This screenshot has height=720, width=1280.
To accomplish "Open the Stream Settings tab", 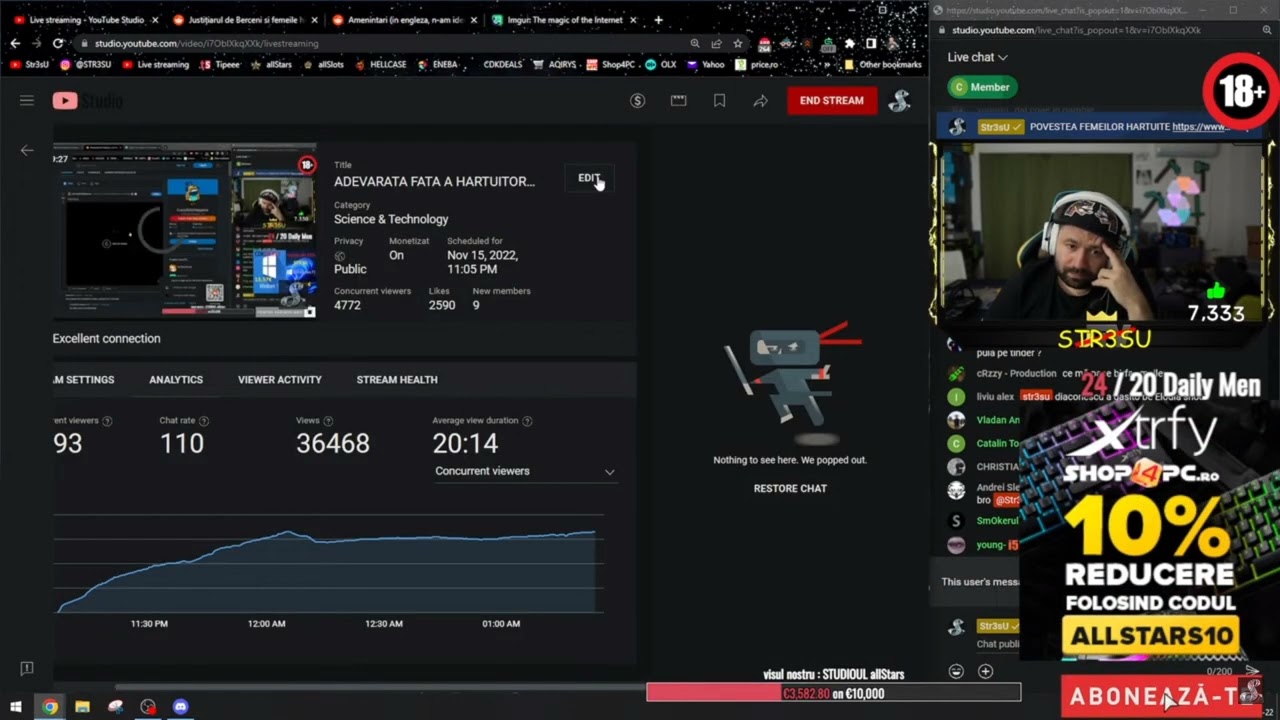I will [84, 380].
